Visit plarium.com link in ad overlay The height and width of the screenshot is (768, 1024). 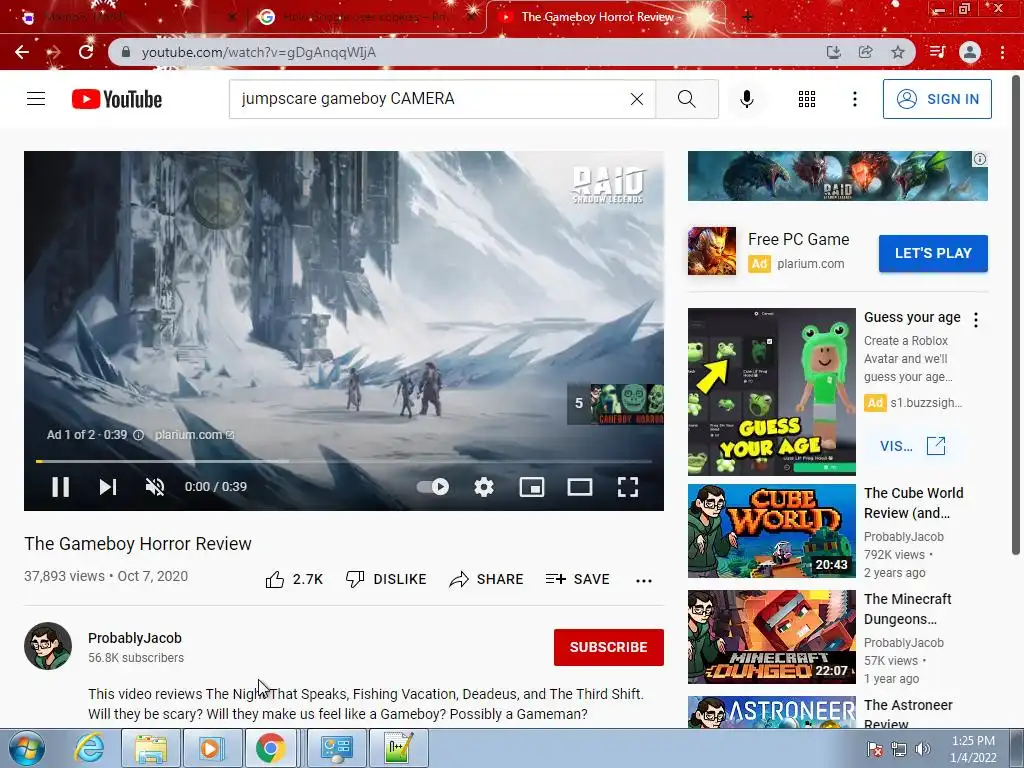tap(194, 435)
